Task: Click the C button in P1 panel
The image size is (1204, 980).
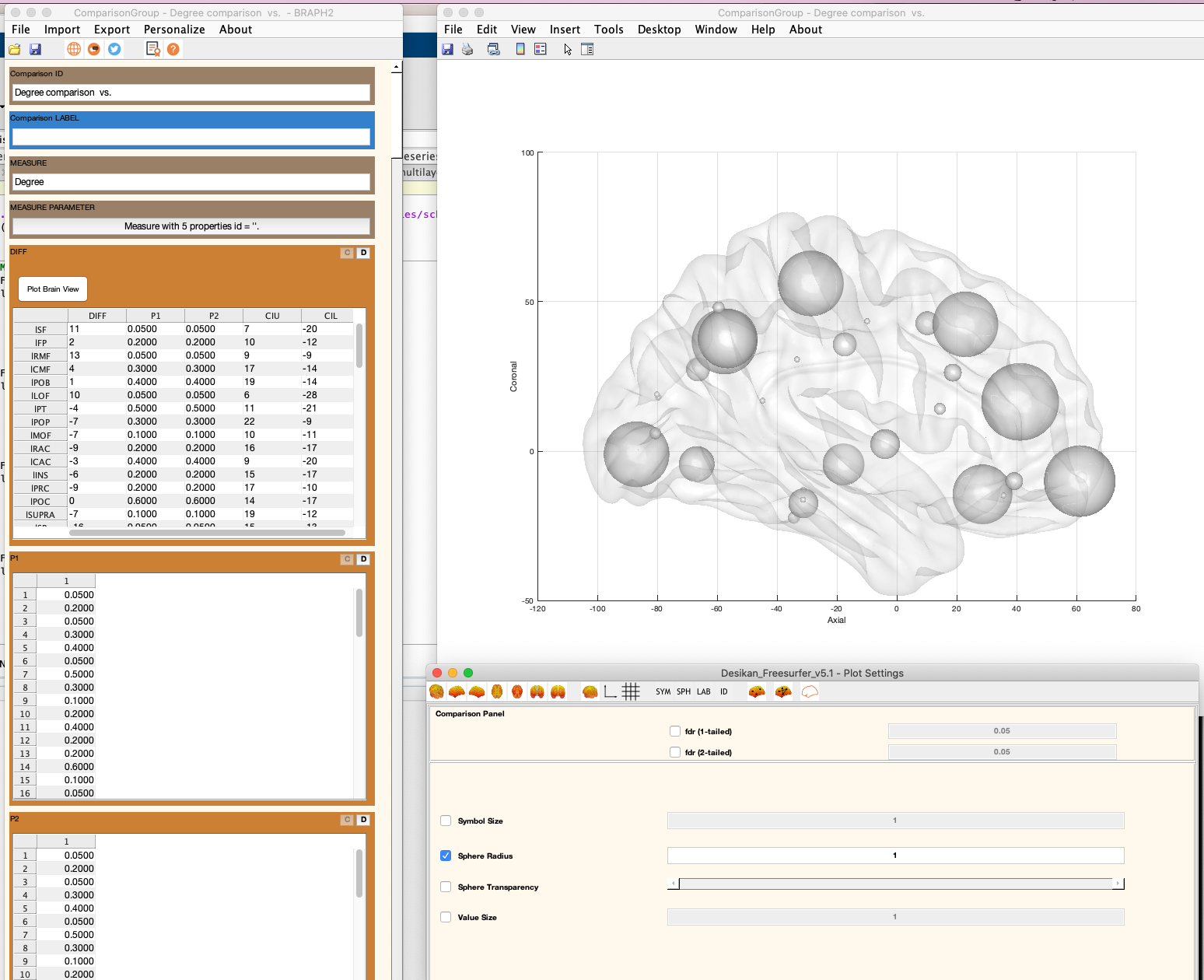Action: tap(347, 559)
